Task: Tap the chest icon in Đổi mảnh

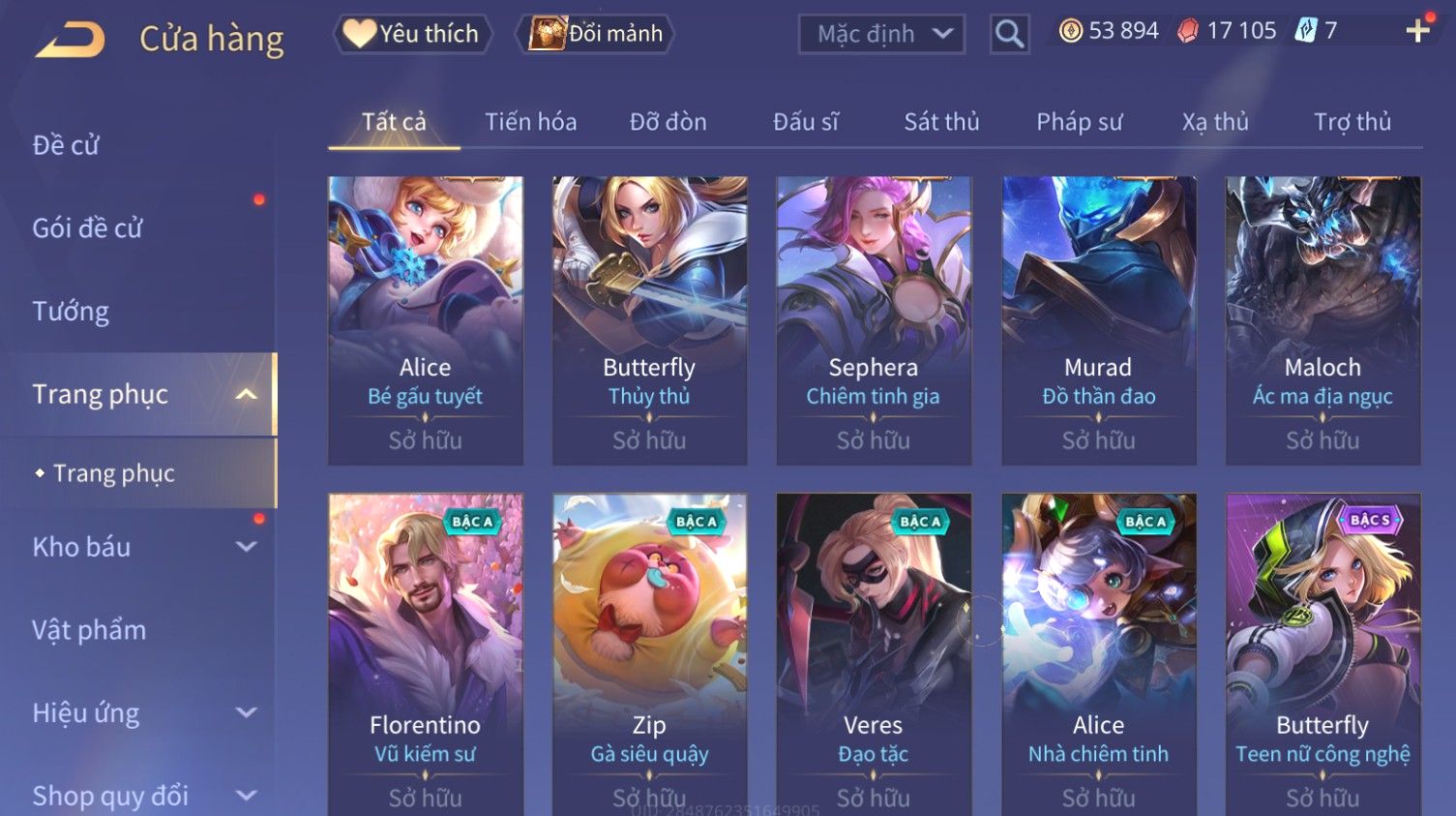Action: click(x=547, y=34)
